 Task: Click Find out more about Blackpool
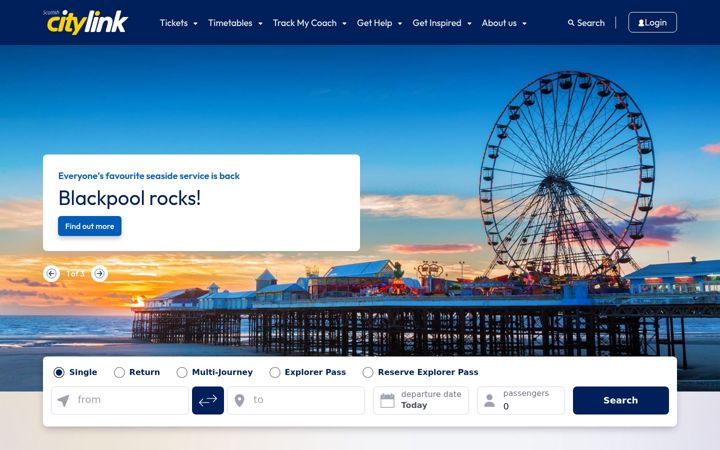coord(90,226)
